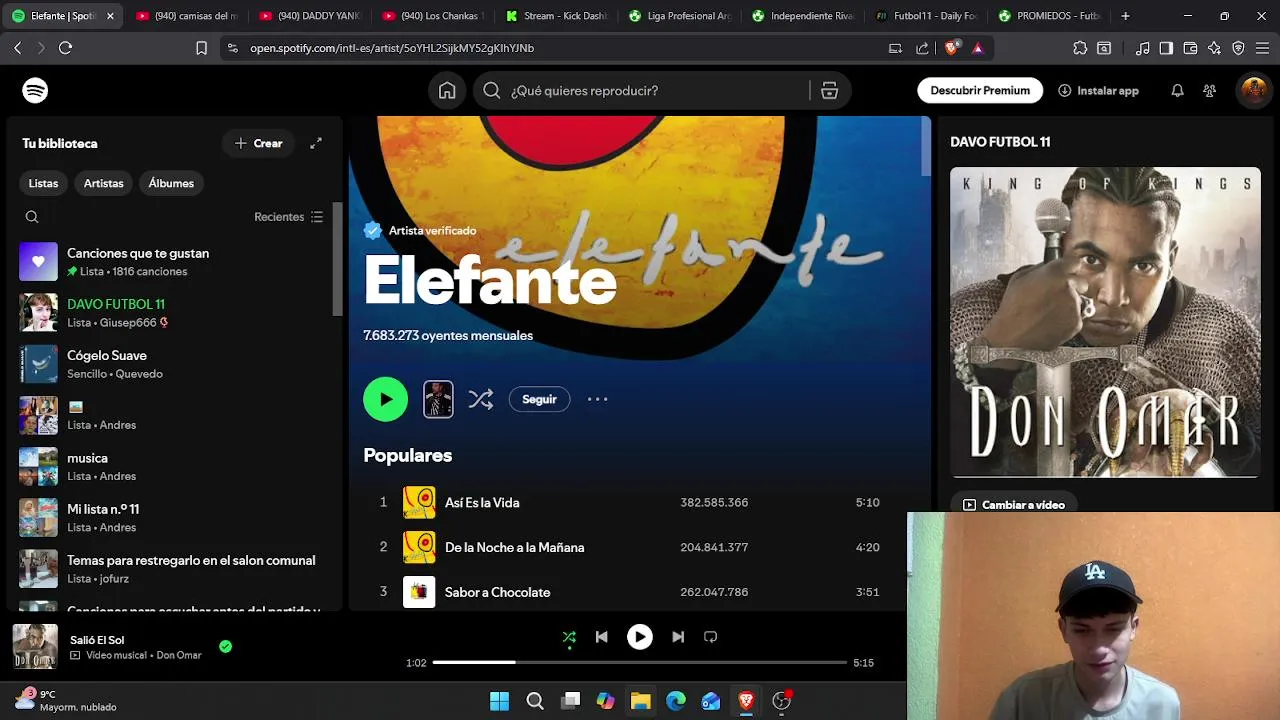The width and height of the screenshot is (1280, 720).
Task: Click Brave shields lion icon
Action: coord(952,47)
